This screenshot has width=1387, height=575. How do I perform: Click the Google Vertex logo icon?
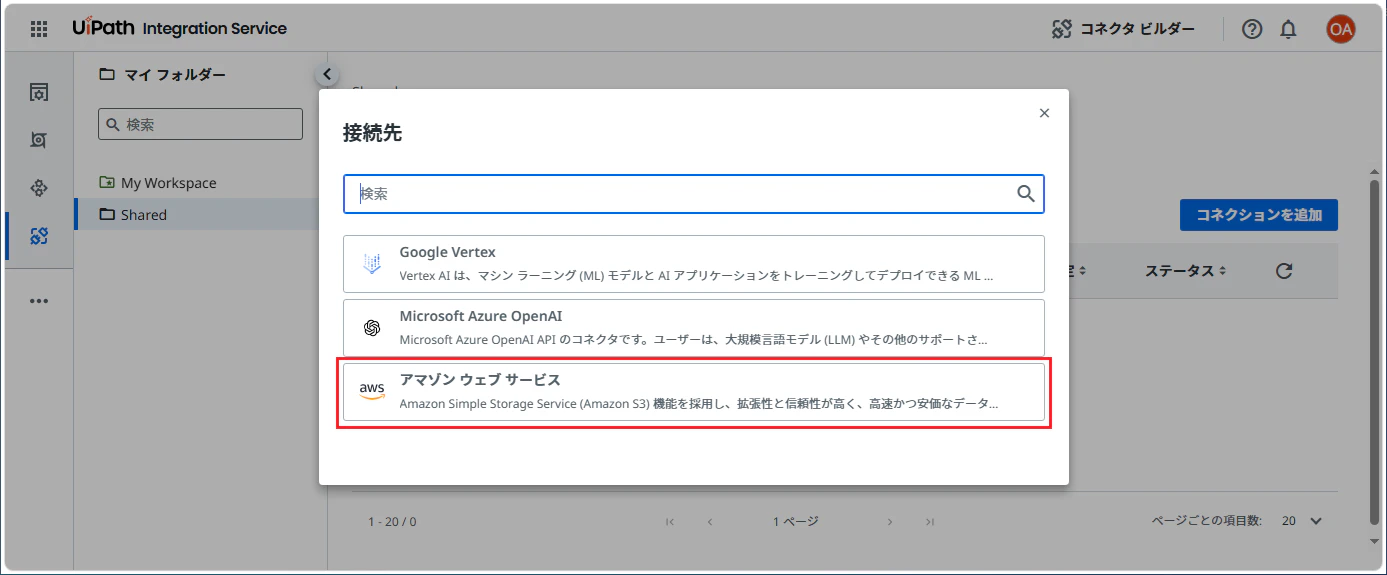[372, 264]
